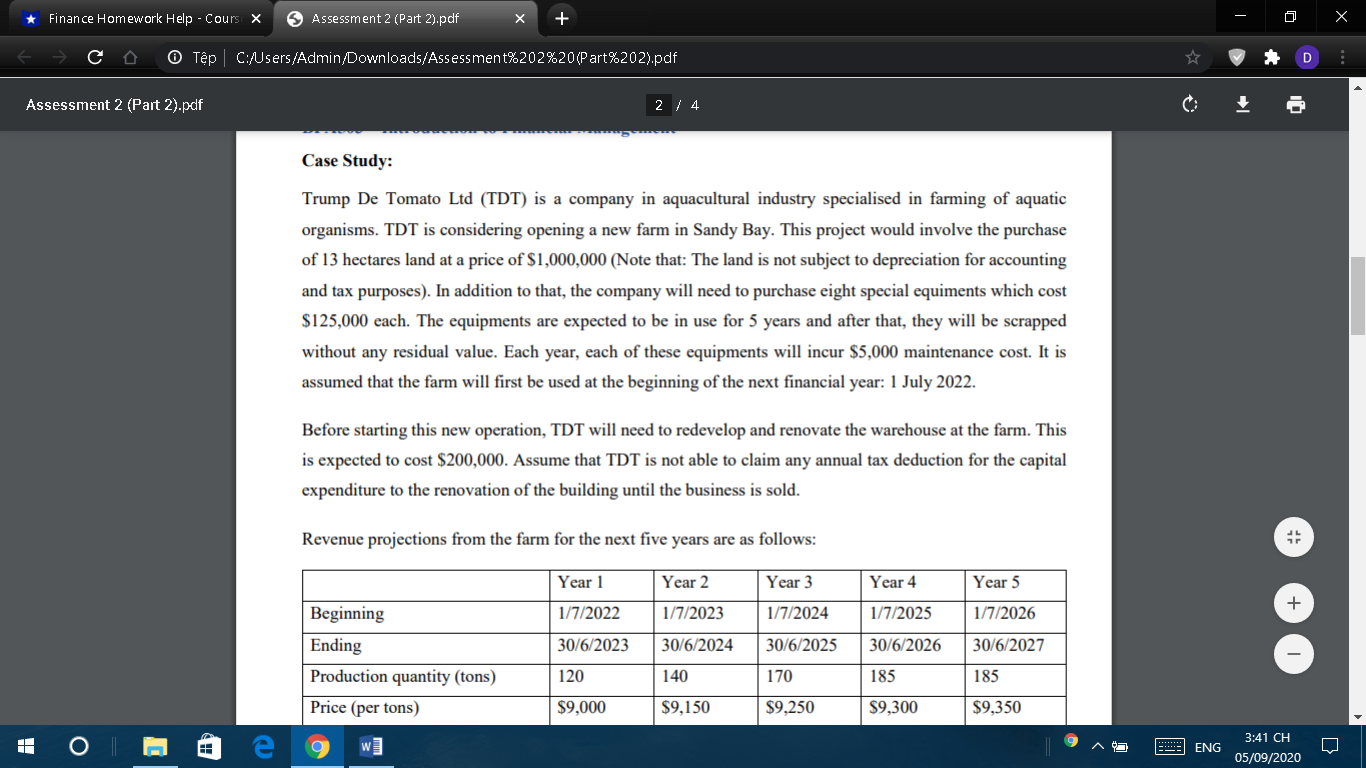Reload the current page
1366x768 pixels.
(93, 57)
